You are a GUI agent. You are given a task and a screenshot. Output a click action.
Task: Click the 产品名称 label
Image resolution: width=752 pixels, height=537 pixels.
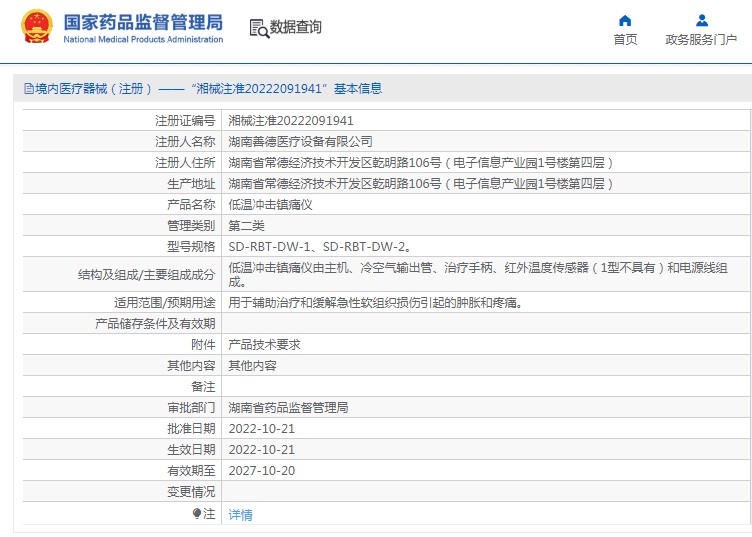pos(191,205)
